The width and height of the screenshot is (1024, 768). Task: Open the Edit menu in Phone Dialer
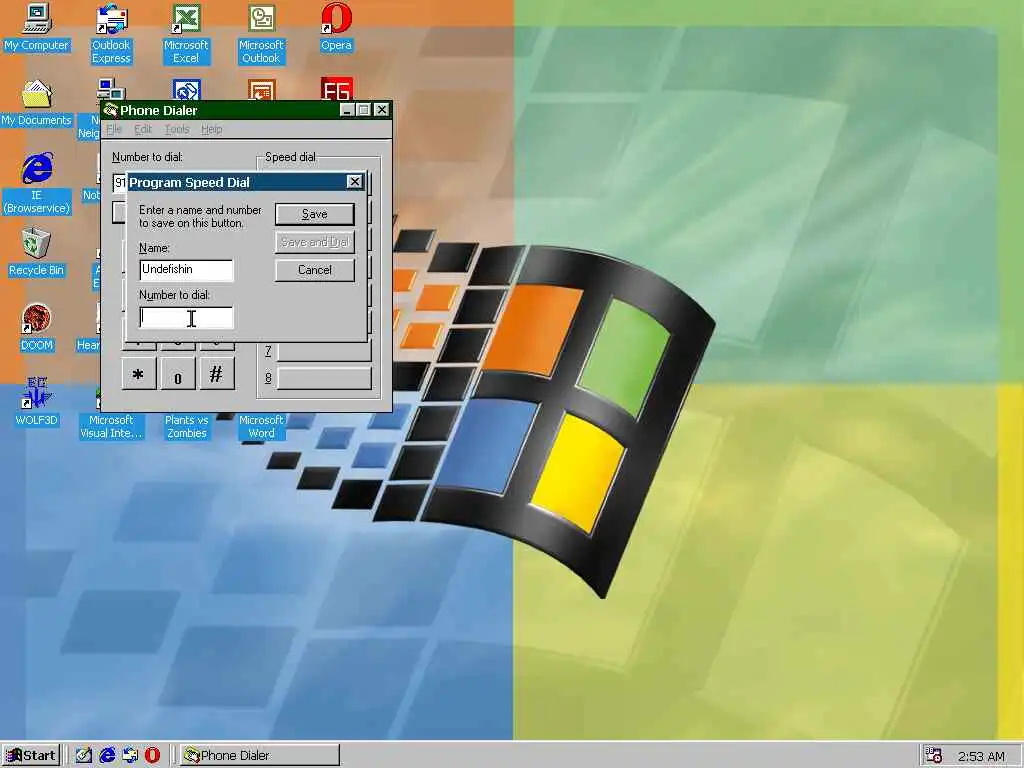tap(143, 129)
